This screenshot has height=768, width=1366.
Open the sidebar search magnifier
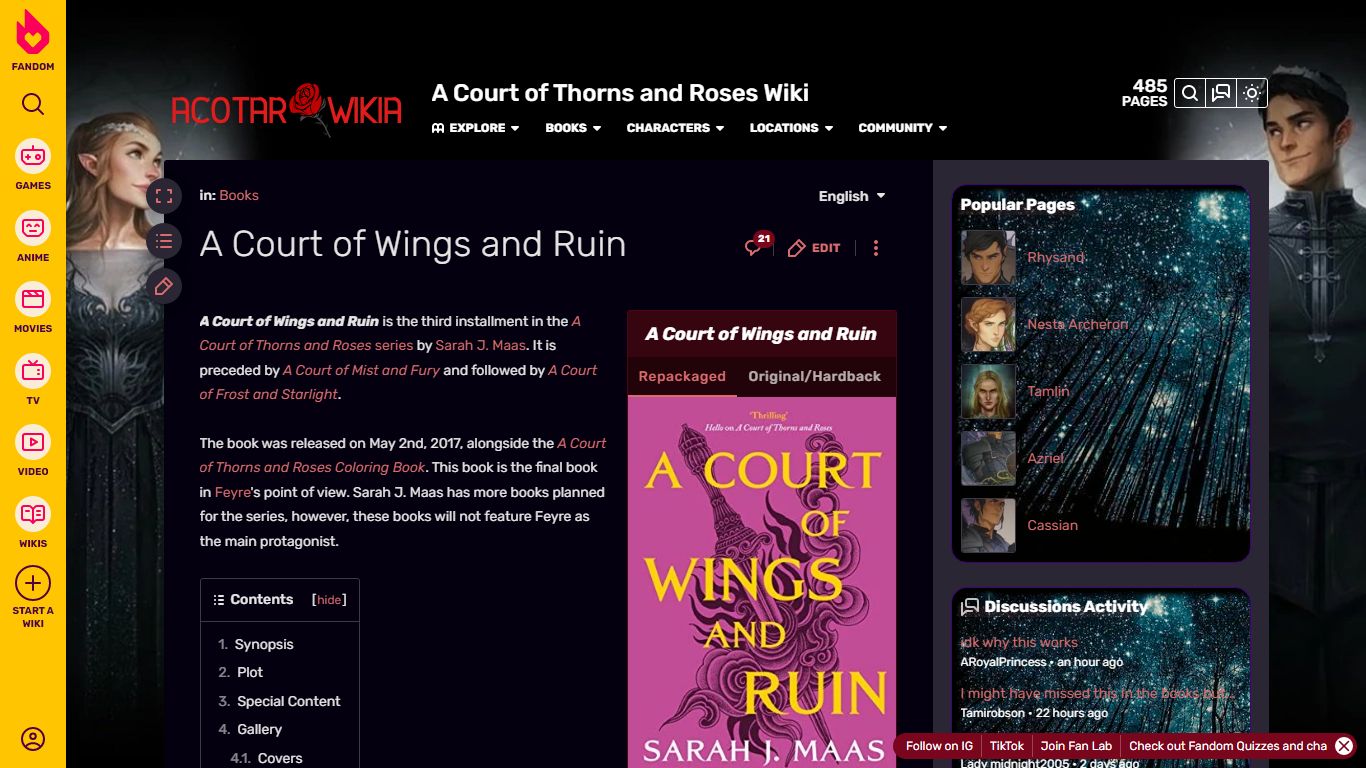point(33,104)
